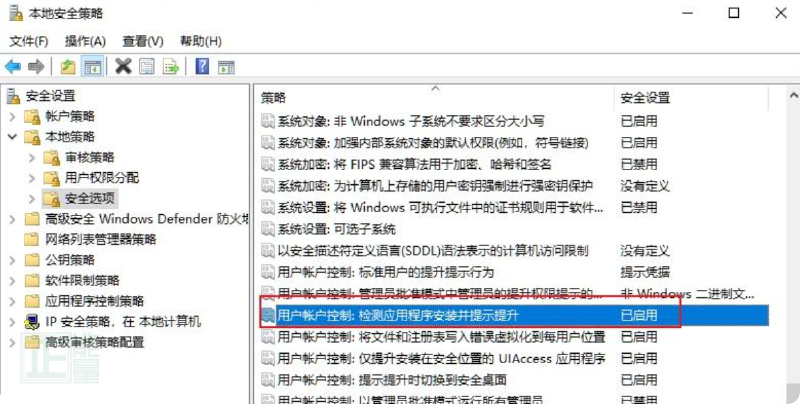Close the 本地安全策略 window

point(781,13)
